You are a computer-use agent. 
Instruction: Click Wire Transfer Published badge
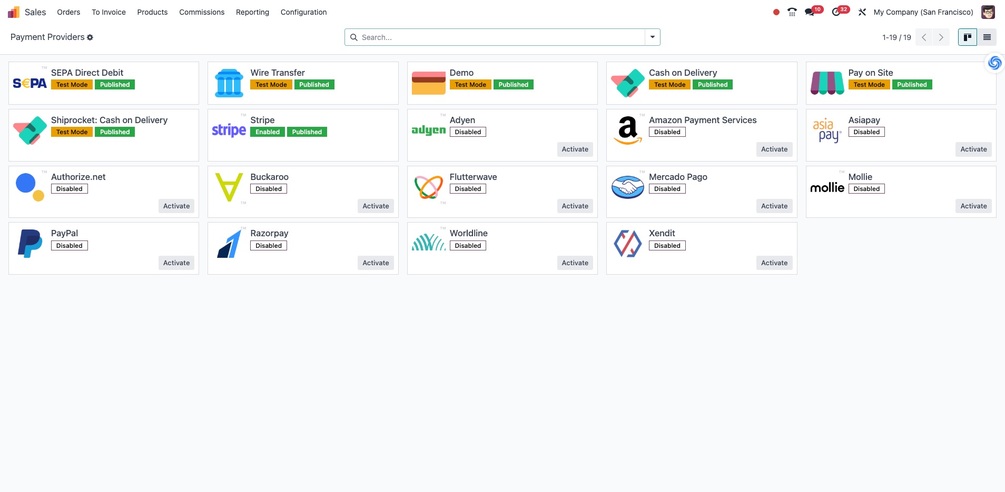point(314,85)
